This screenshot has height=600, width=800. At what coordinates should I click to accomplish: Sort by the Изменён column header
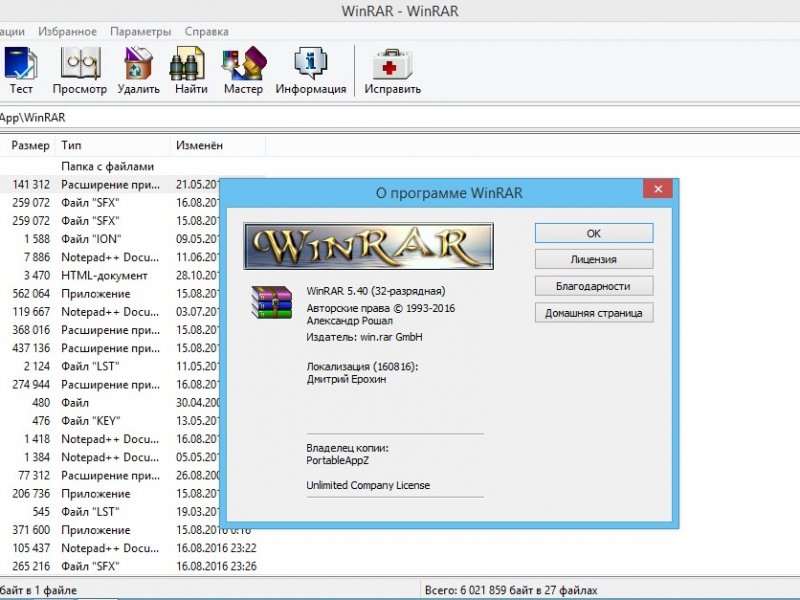point(217,145)
